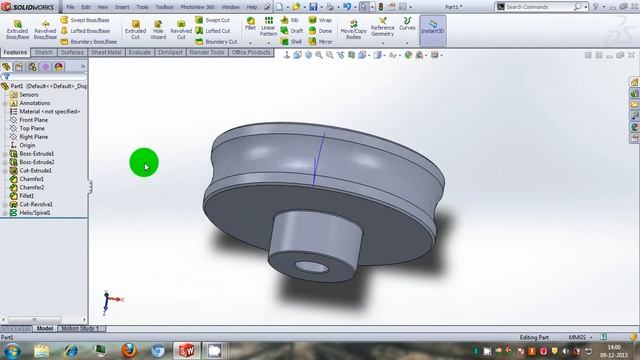Viewport: 640px width, 360px height.
Task: Select the Draft tool
Action: pos(292,31)
